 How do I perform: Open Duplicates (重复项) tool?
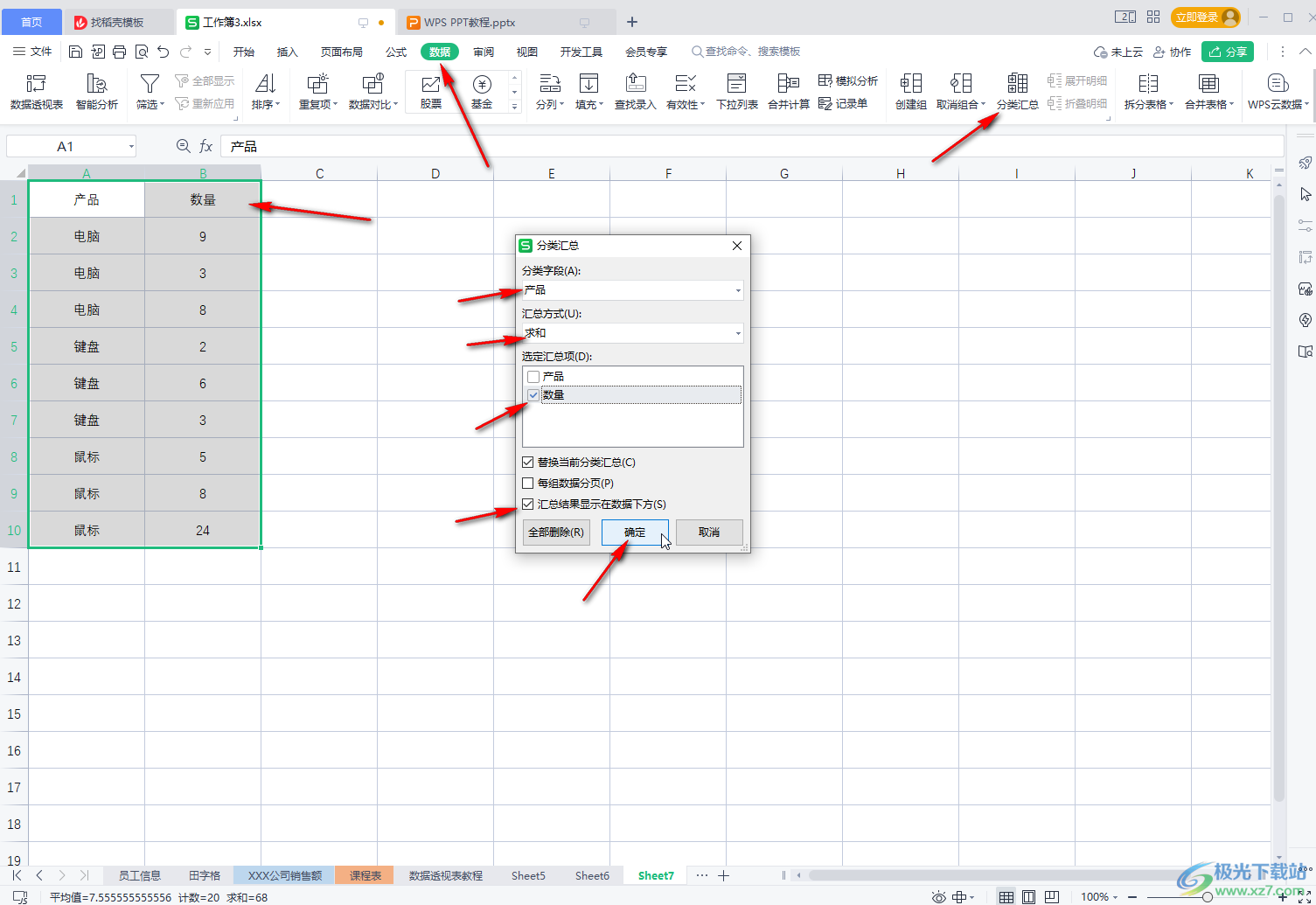(x=318, y=92)
